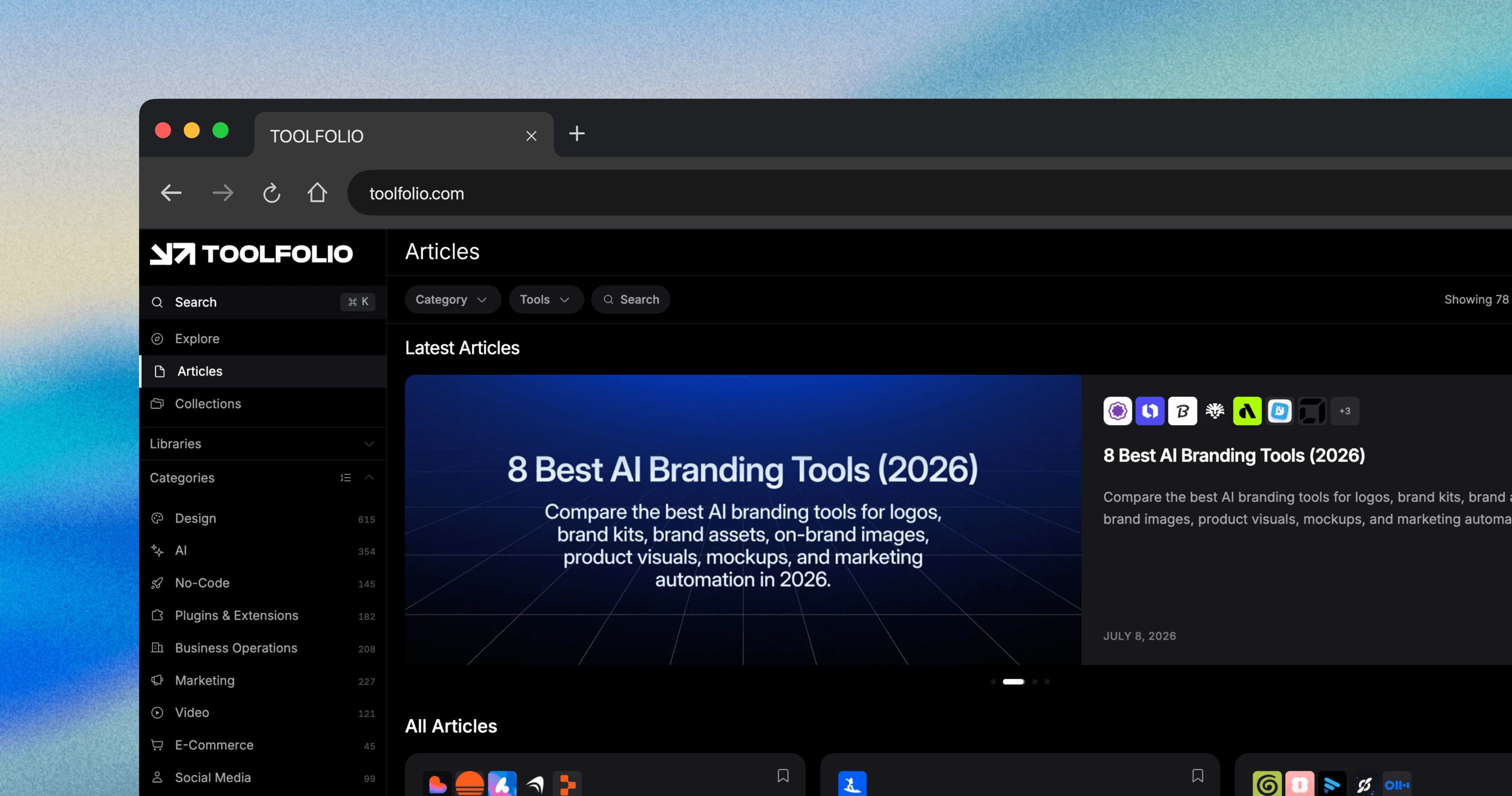This screenshot has height=796, width=1512.
Task: Click the Toolfolio logo
Action: (x=251, y=254)
